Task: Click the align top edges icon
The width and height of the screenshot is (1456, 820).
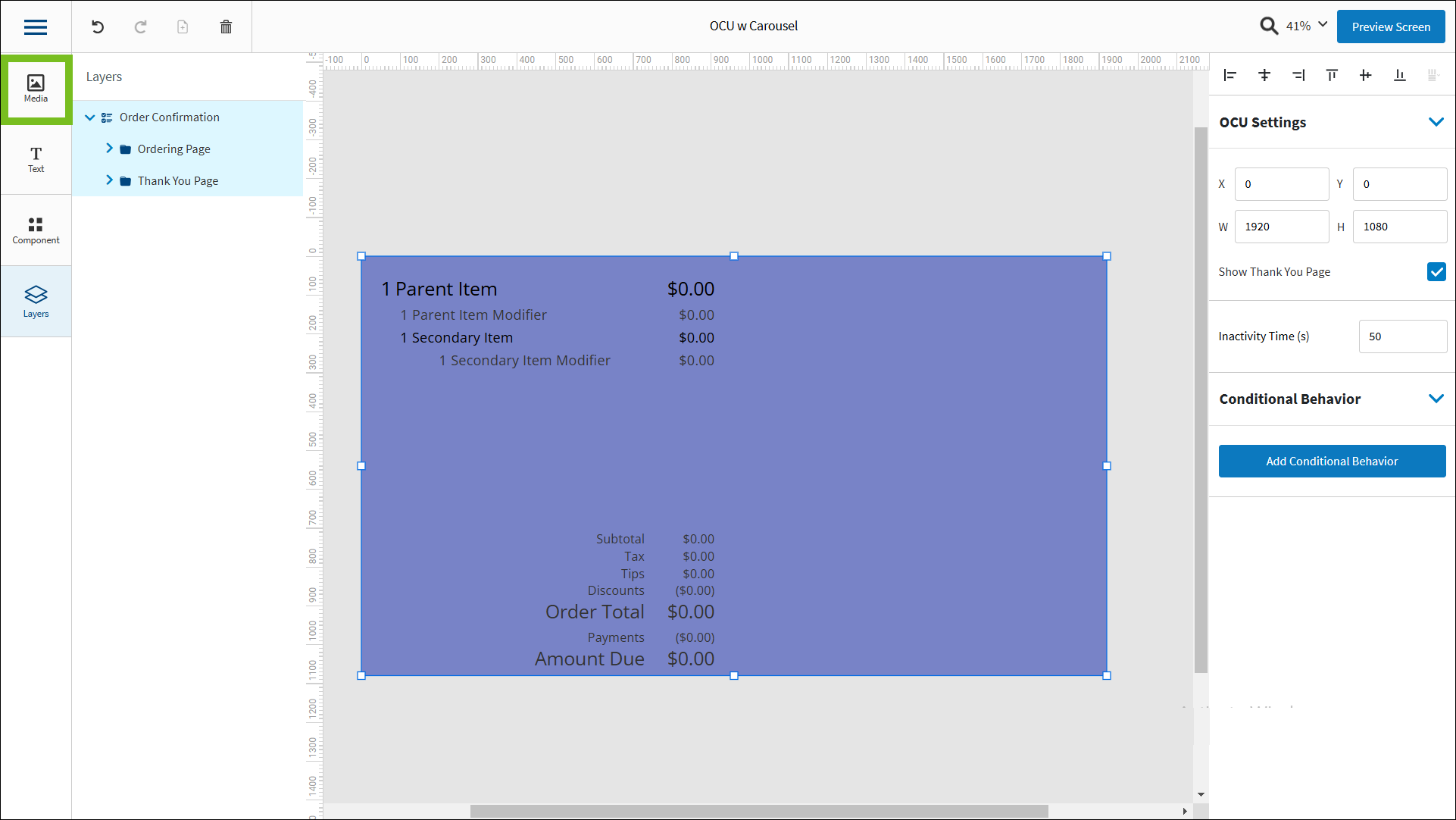Action: 1332,75
